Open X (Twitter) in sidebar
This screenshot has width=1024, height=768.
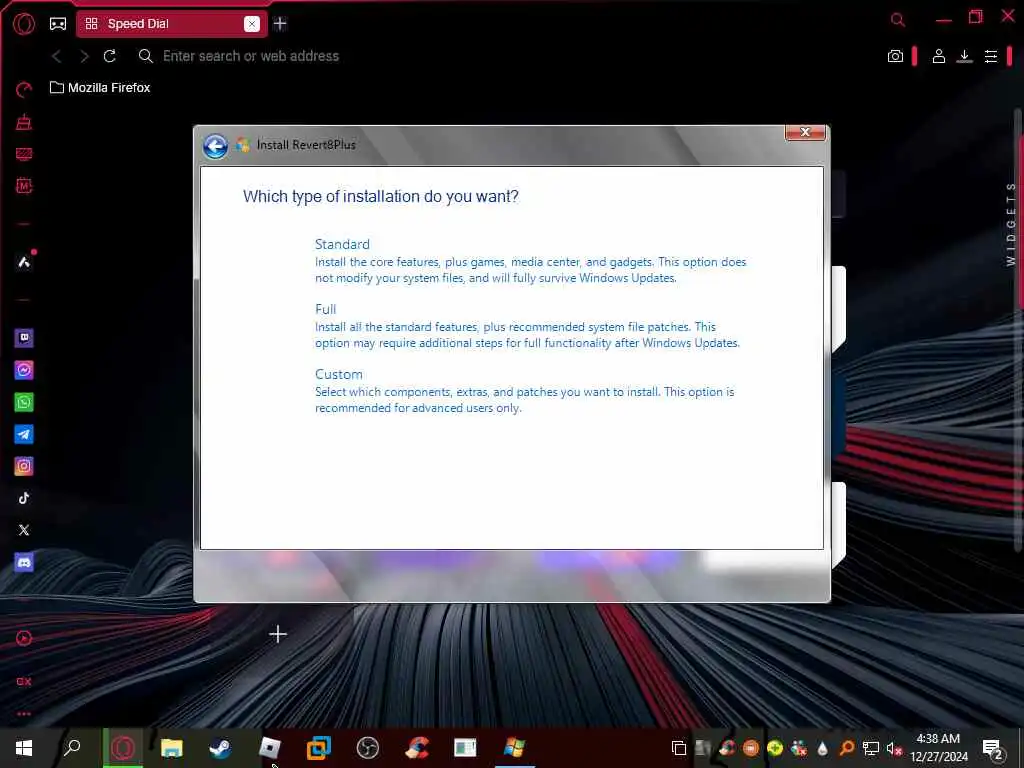24,530
